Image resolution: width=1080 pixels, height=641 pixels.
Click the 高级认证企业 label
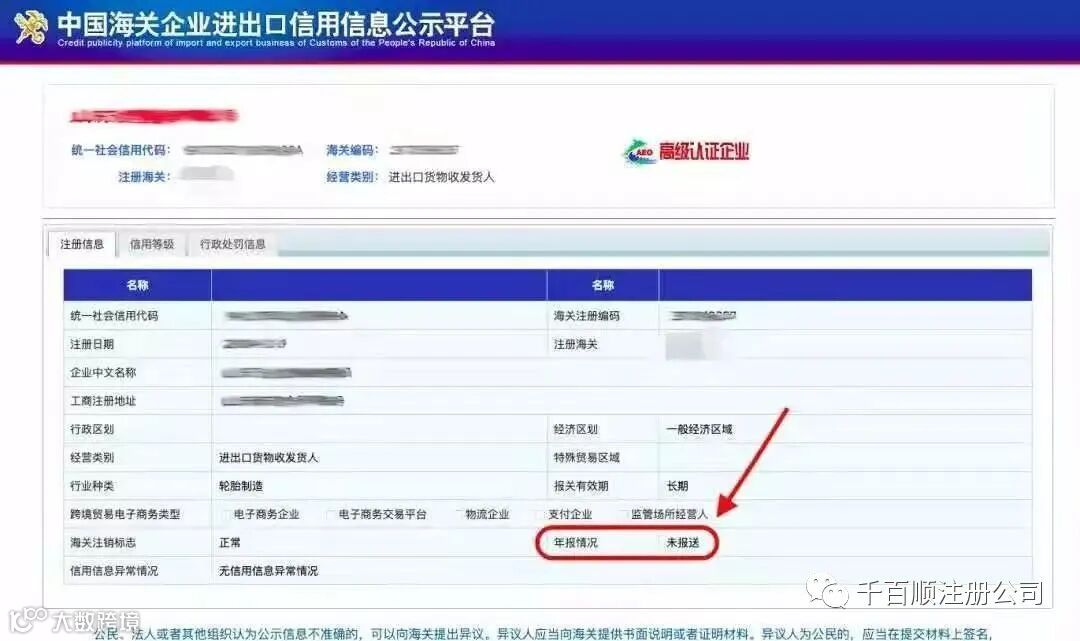point(704,151)
